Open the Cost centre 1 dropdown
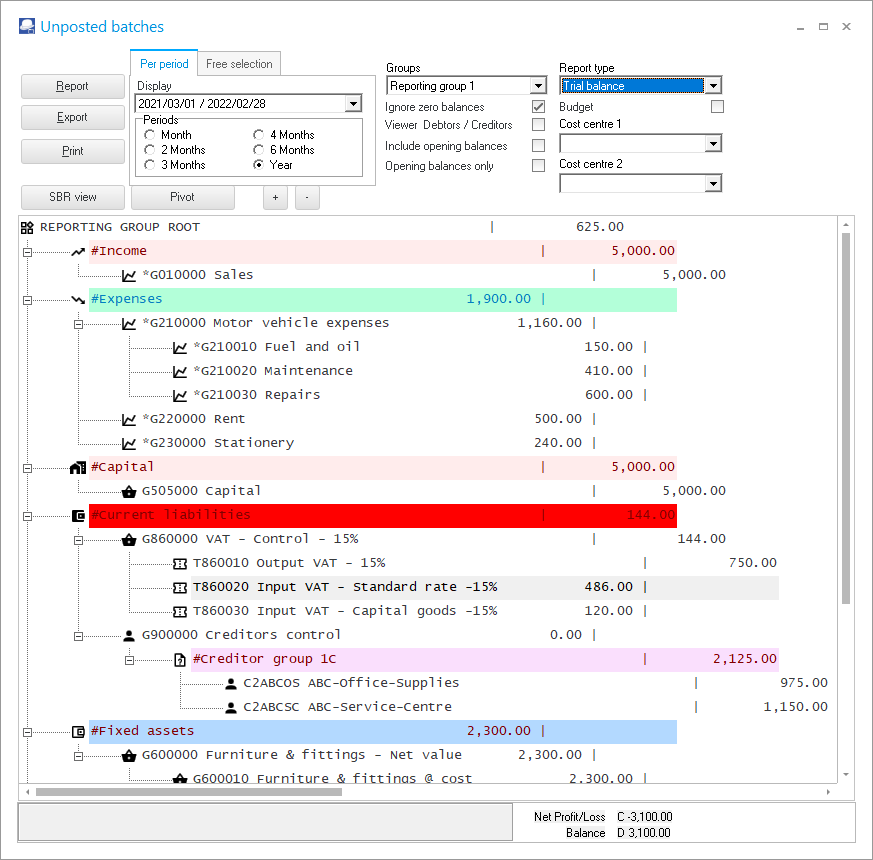Screen dimensions: 873x860 pos(712,144)
